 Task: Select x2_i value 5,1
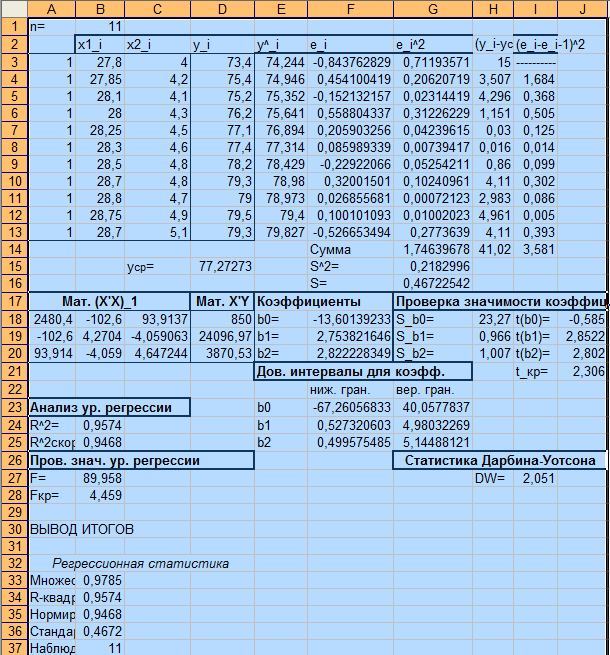[x=157, y=232]
